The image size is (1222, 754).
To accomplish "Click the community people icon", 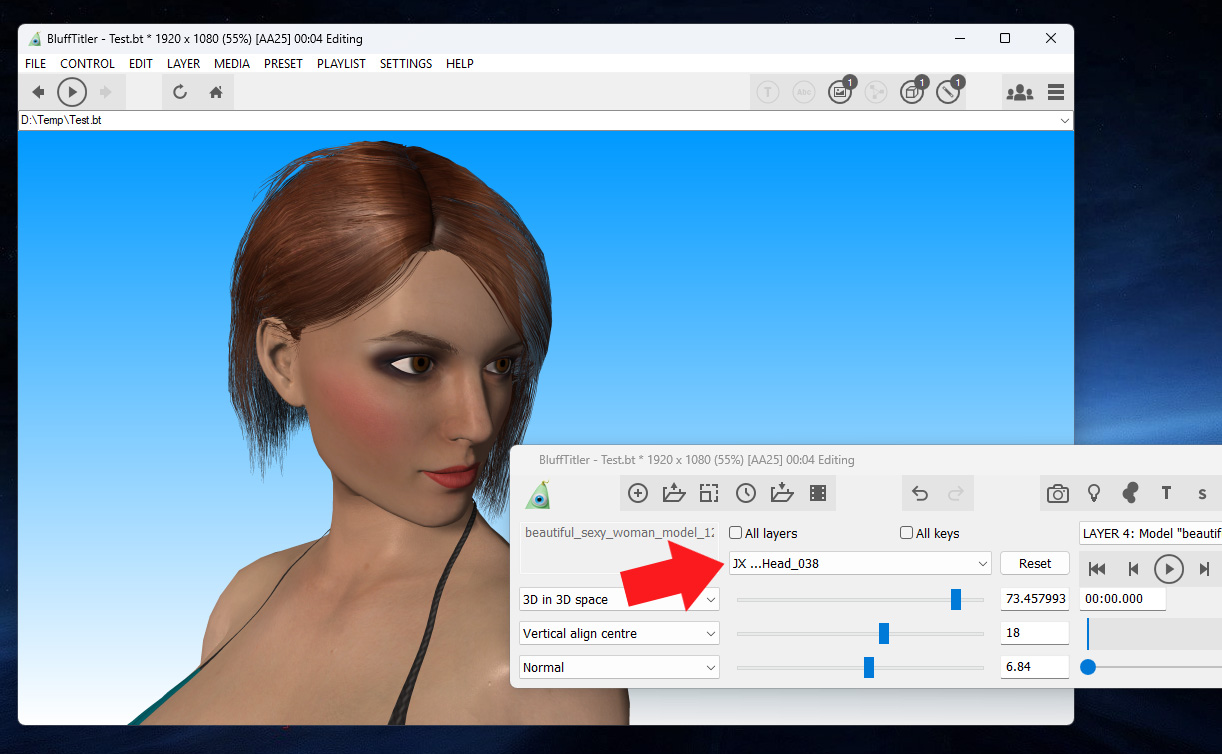I will point(1019,92).
